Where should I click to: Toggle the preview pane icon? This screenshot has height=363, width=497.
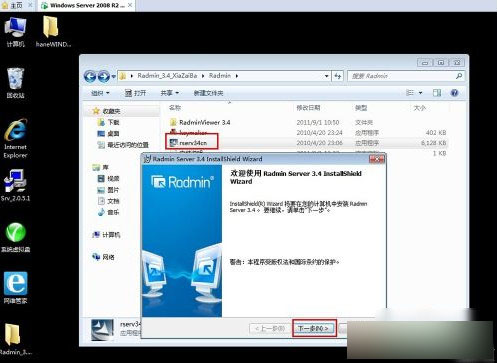(x=437, y=93)
